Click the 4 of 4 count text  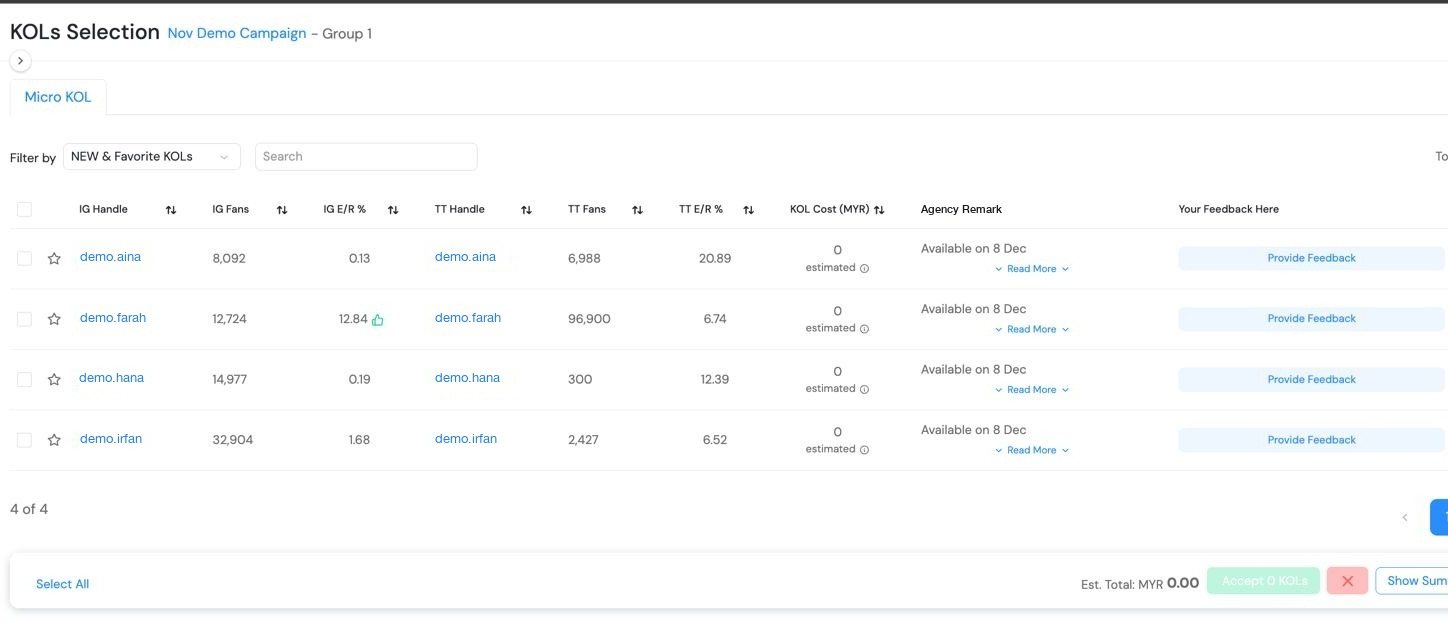point(29,509)
